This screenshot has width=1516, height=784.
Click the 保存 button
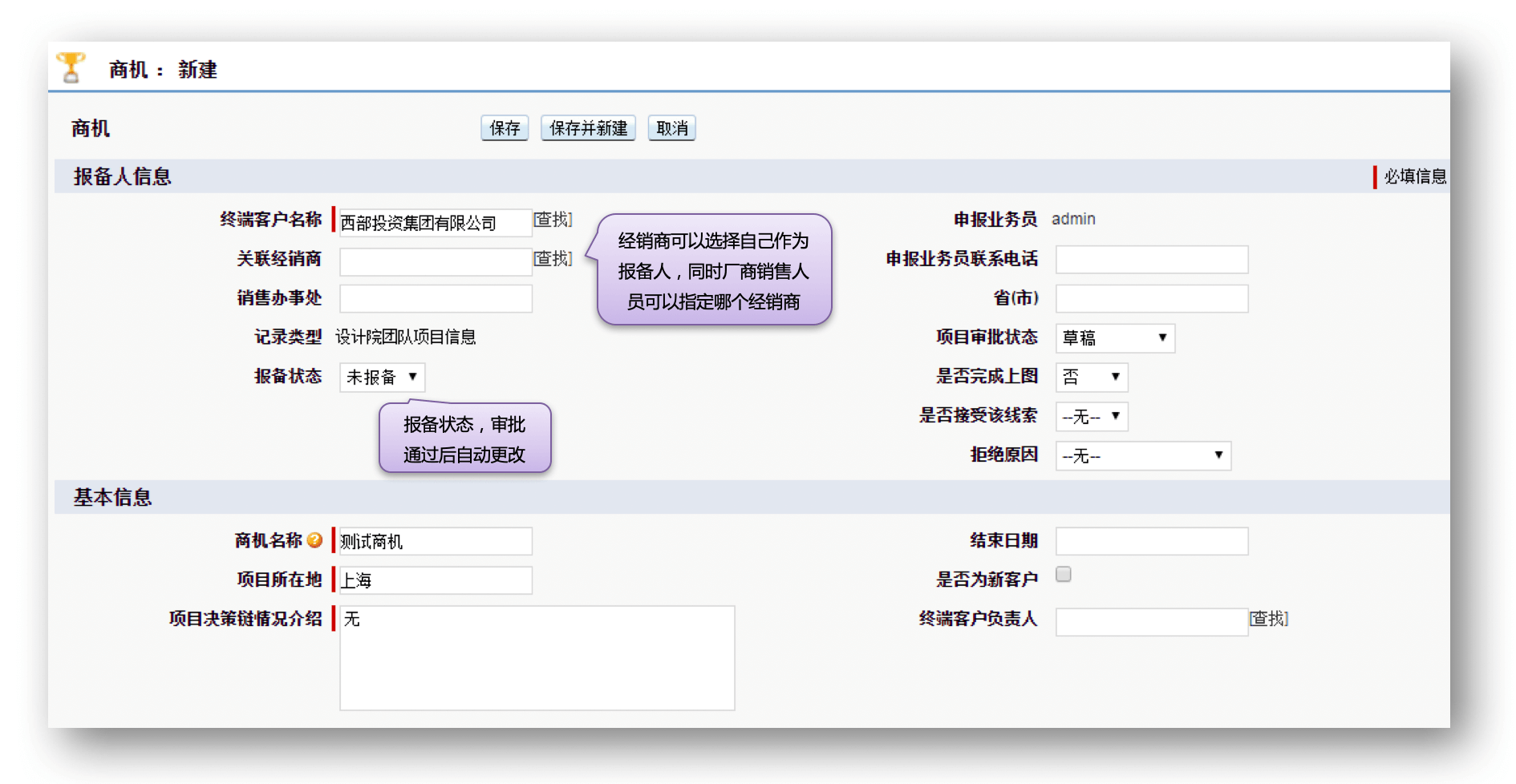coord(505,128)
